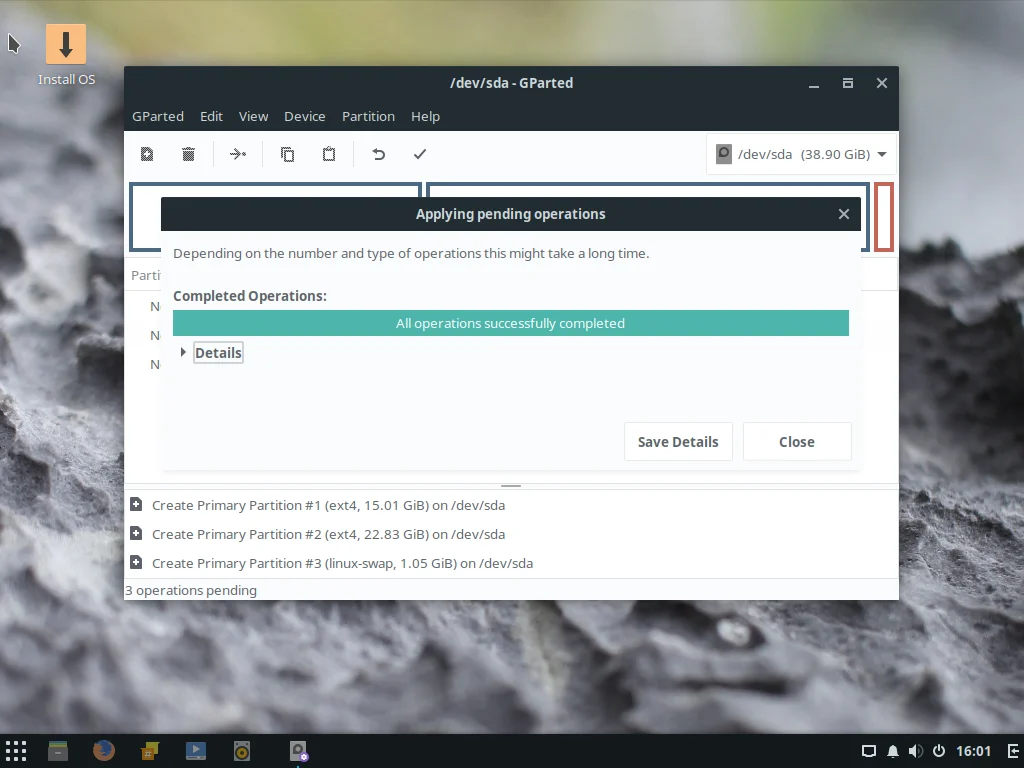Expand the Details disclosure triangle
Viewport: 1024px width, 768px height.
(x=183, y=352)
